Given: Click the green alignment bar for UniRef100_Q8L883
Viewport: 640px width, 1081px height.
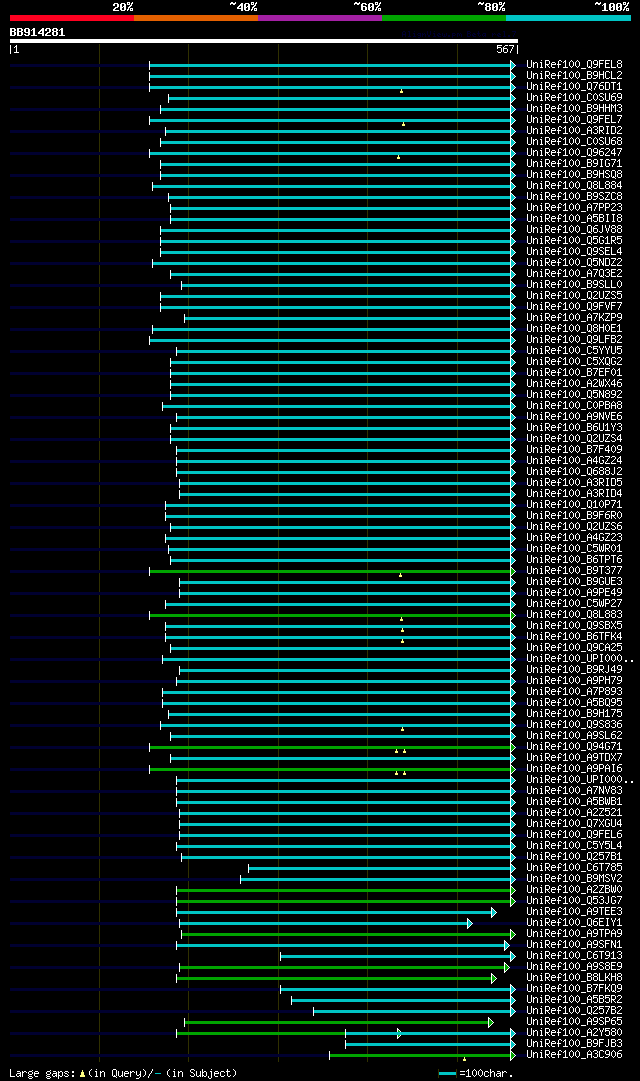Looking at the screenshot, I should click(x=331, y=616).
